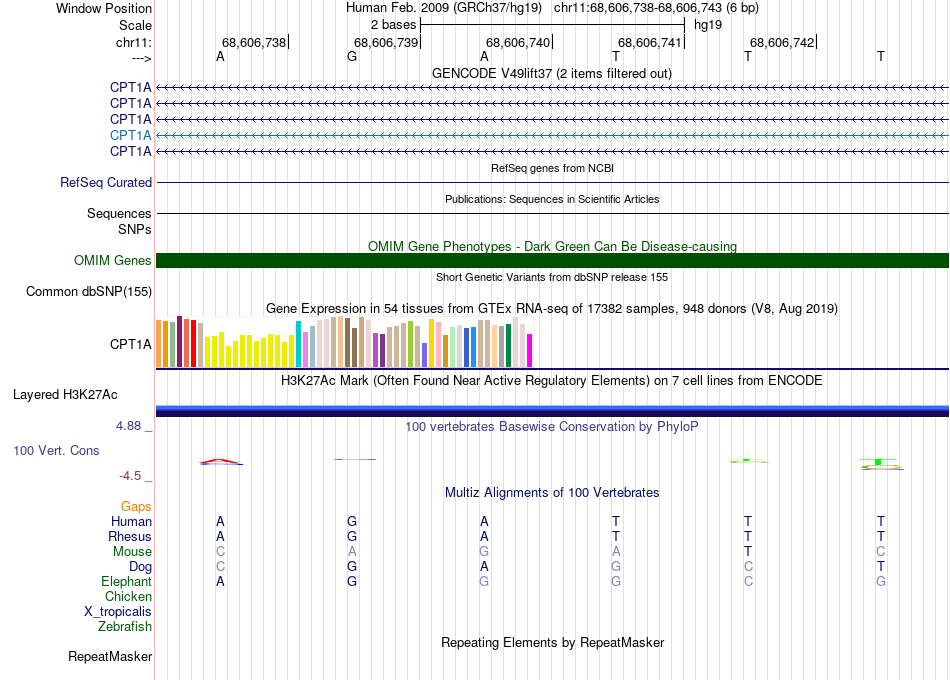
Task: Select the Human alignment row label
Action: coord(131,521)
